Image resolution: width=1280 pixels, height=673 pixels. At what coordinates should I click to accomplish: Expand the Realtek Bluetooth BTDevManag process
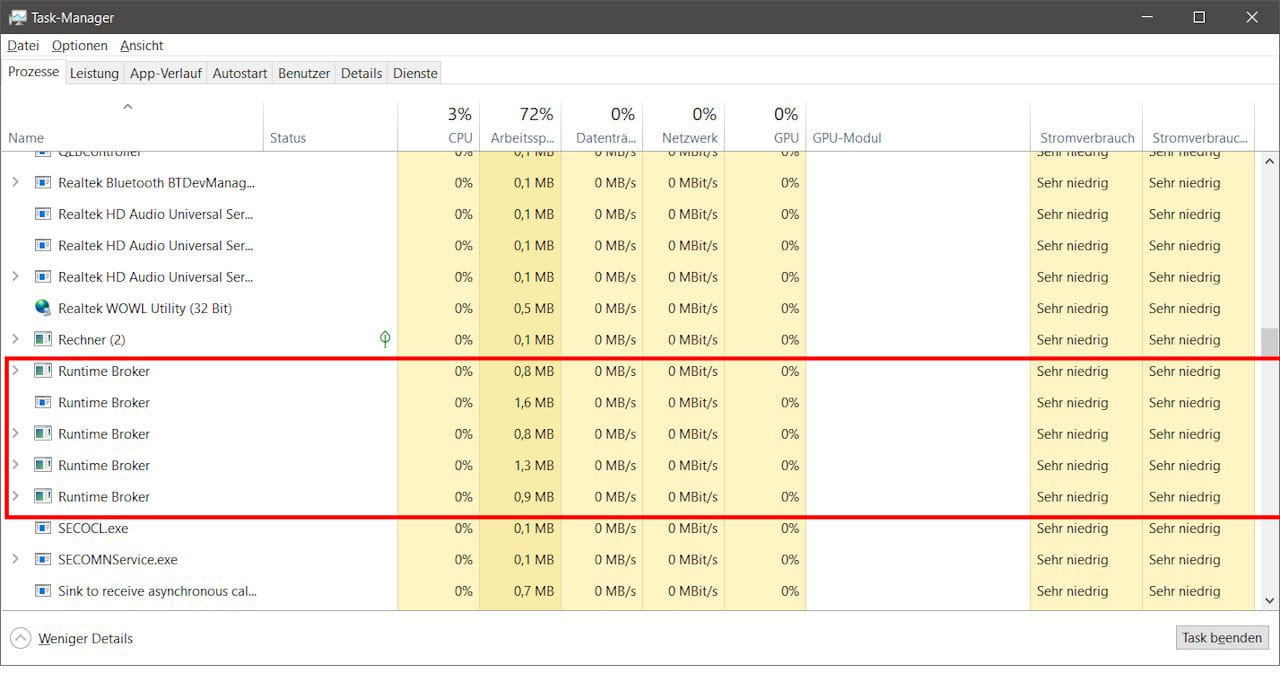(17, 182)
